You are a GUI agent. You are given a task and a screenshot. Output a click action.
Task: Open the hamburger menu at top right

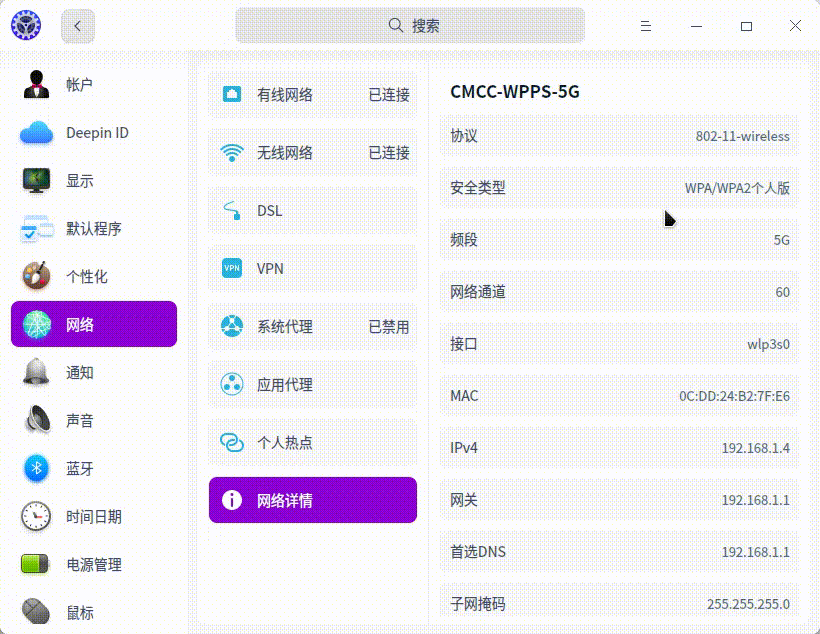point(645,27)
